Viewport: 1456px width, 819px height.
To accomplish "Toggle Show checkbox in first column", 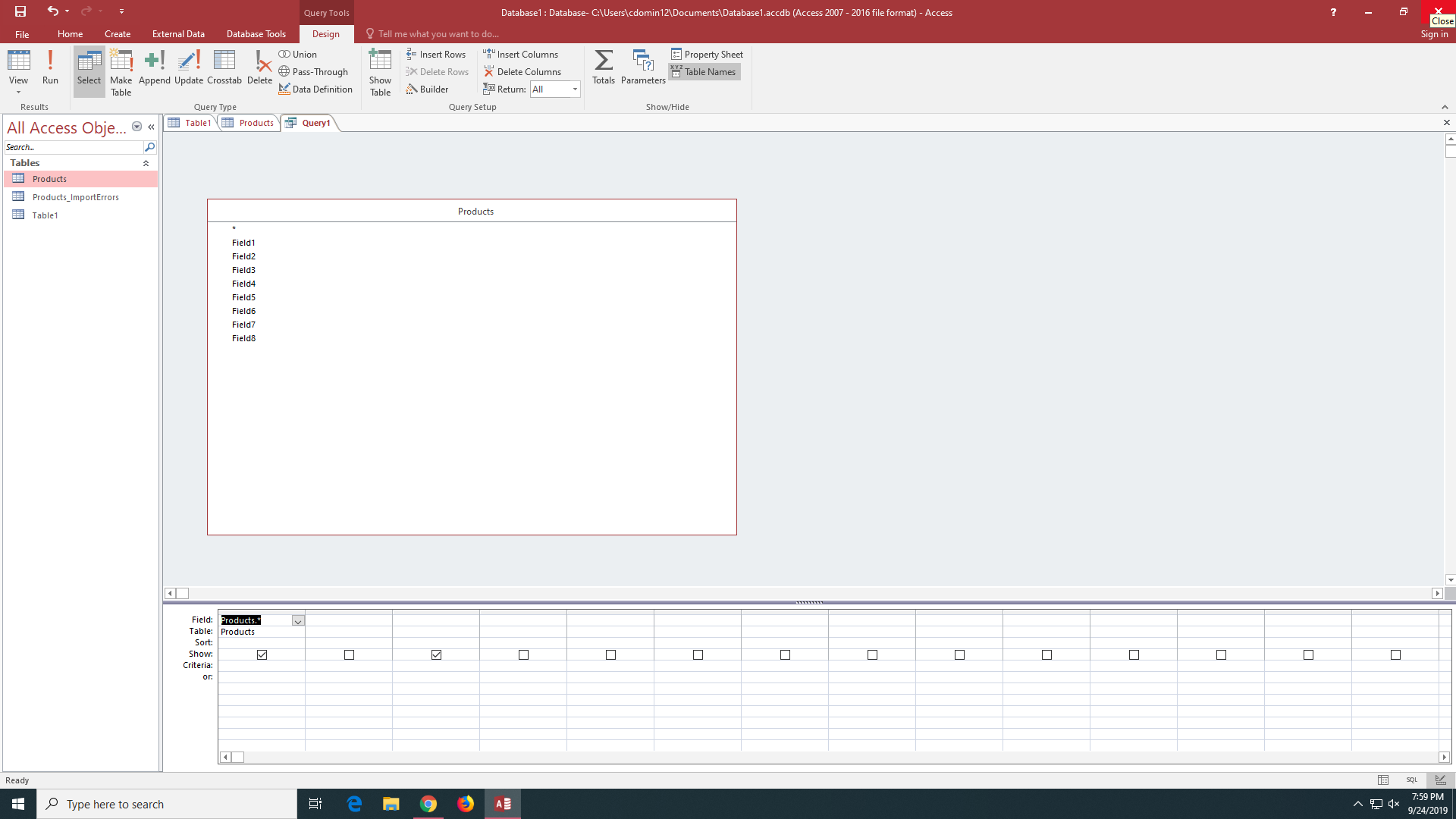I will click(262, 654).
